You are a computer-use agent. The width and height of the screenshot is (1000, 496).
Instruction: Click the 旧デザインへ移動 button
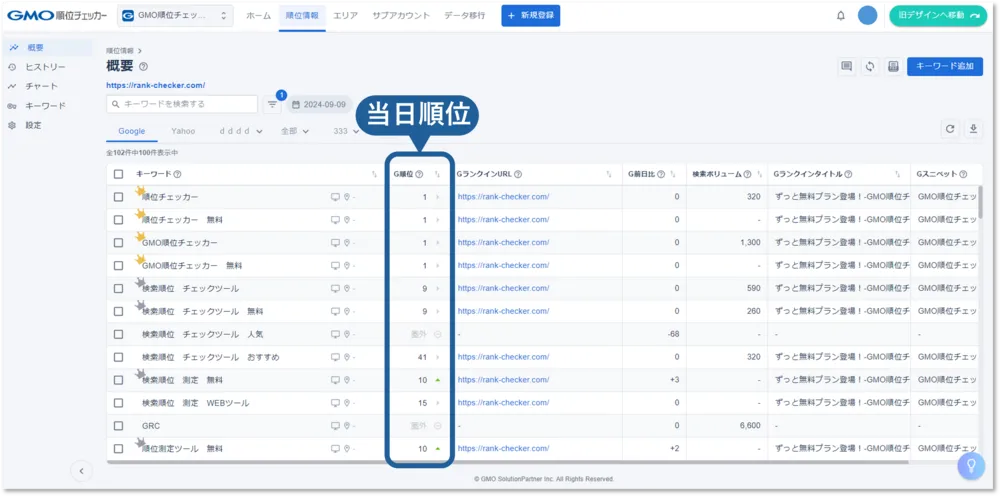pyautogui.click(x=938, y=16)
